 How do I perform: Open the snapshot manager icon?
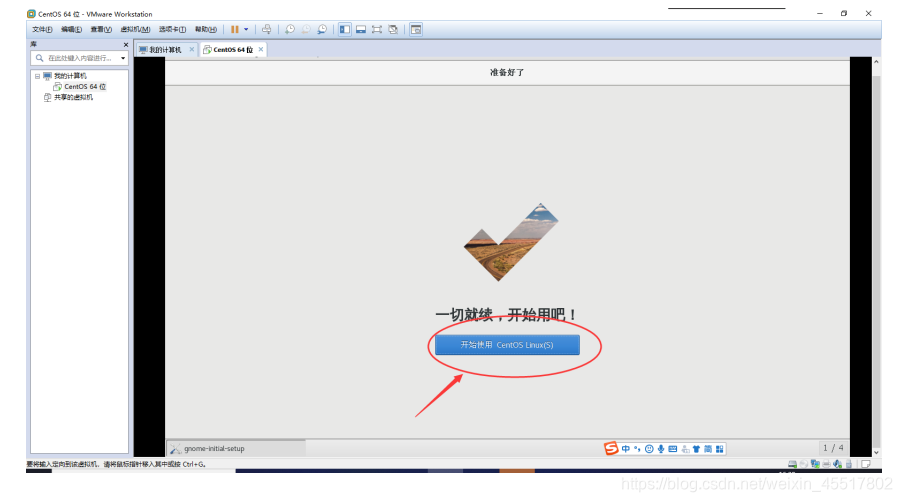pos(322,29)
